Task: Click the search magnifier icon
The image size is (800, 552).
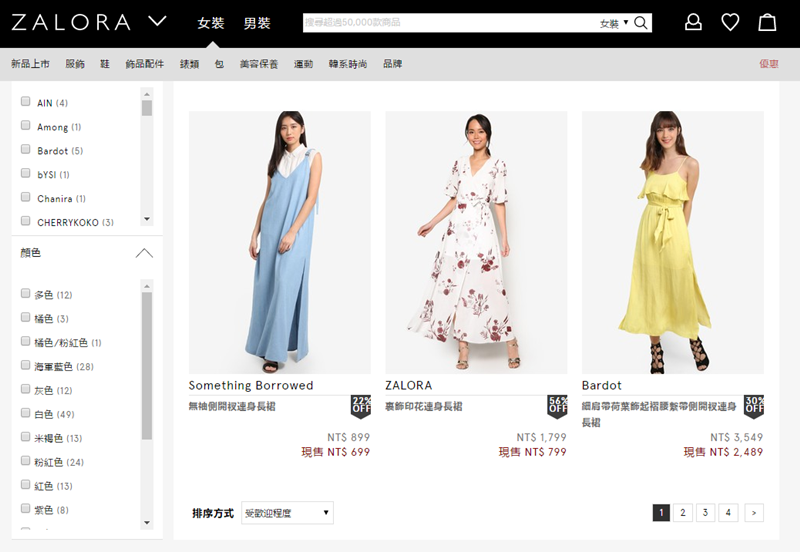Action: pyautogui.click(x=641, y=23)
